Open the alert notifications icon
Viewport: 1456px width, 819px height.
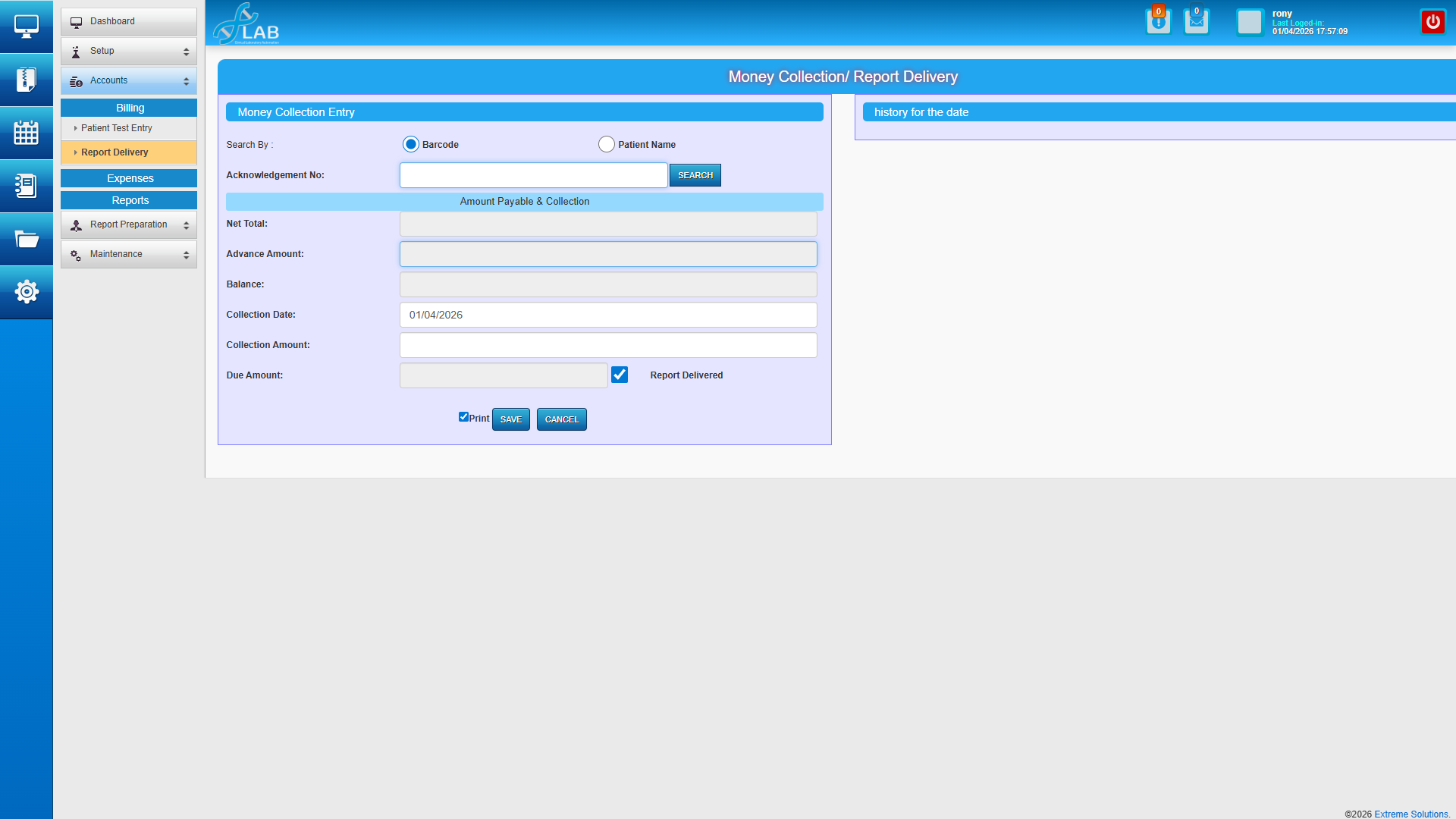tap(1158, 22)
